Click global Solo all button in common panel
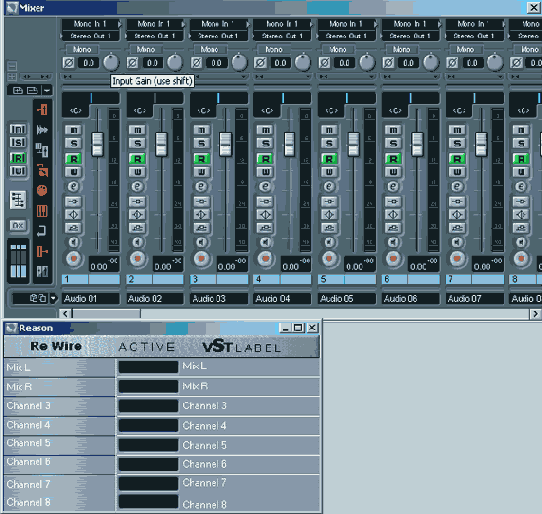The height and width of the screenshot is (514, 542). [18, 142]
